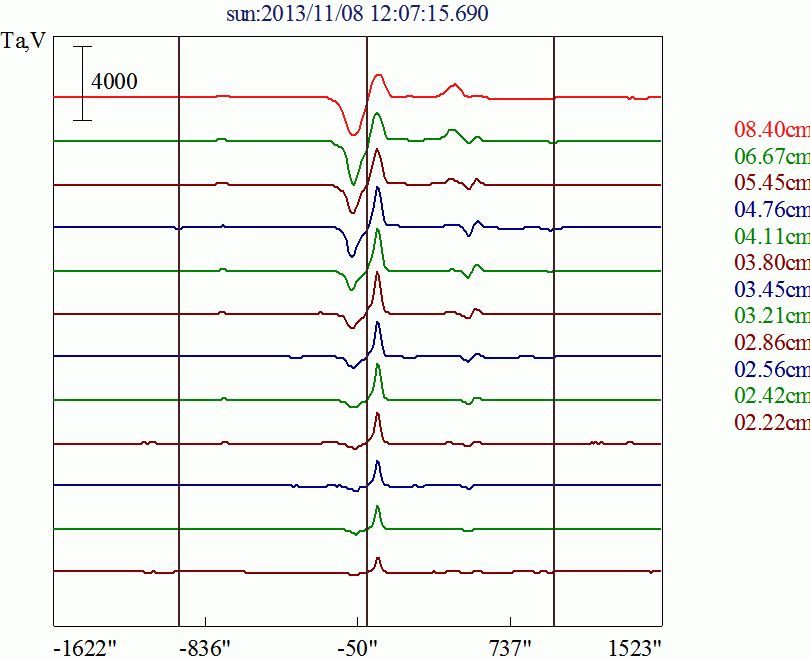Click the vertical scale bar marker

coord(82,84)
